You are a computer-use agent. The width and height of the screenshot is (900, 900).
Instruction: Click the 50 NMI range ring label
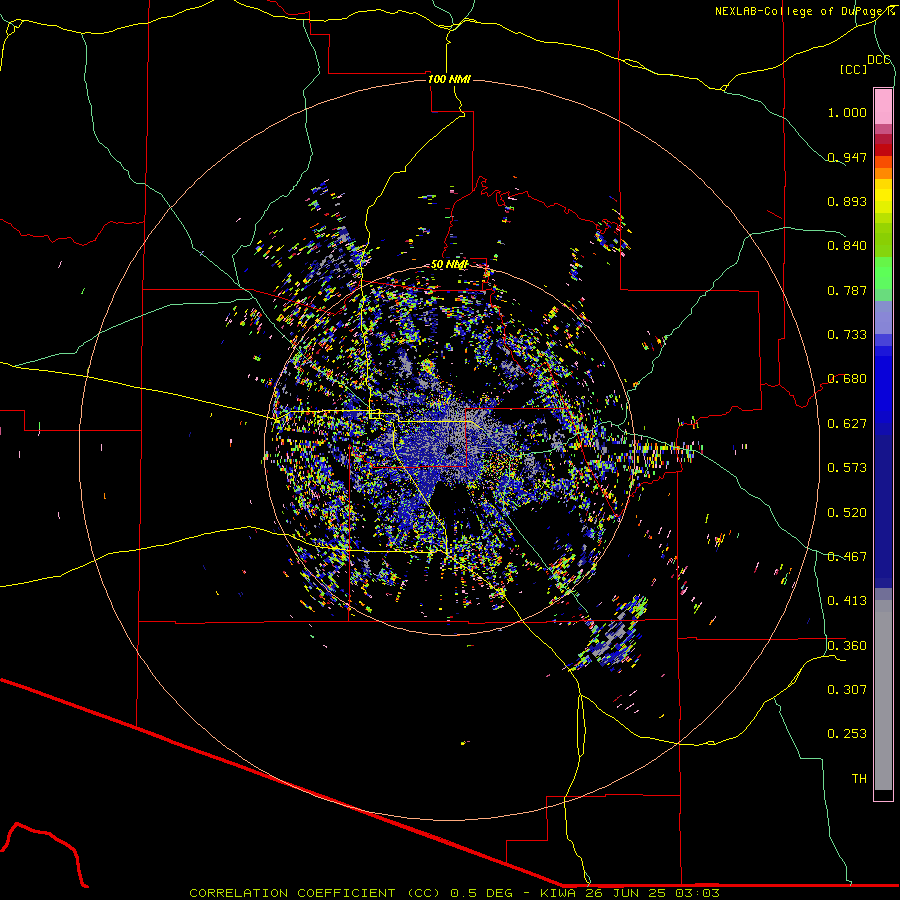[449, 265]
